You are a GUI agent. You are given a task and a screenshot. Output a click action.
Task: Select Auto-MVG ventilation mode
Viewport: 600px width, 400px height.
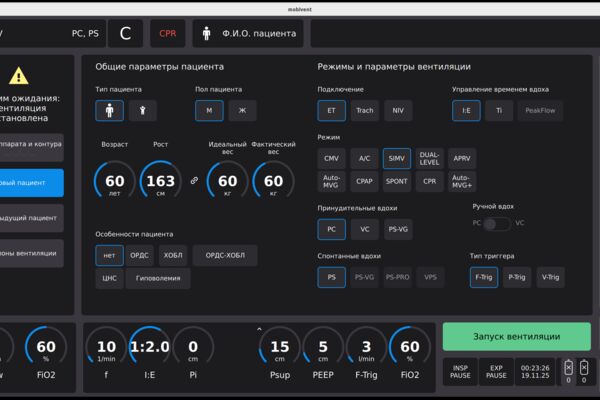point(331,181)
